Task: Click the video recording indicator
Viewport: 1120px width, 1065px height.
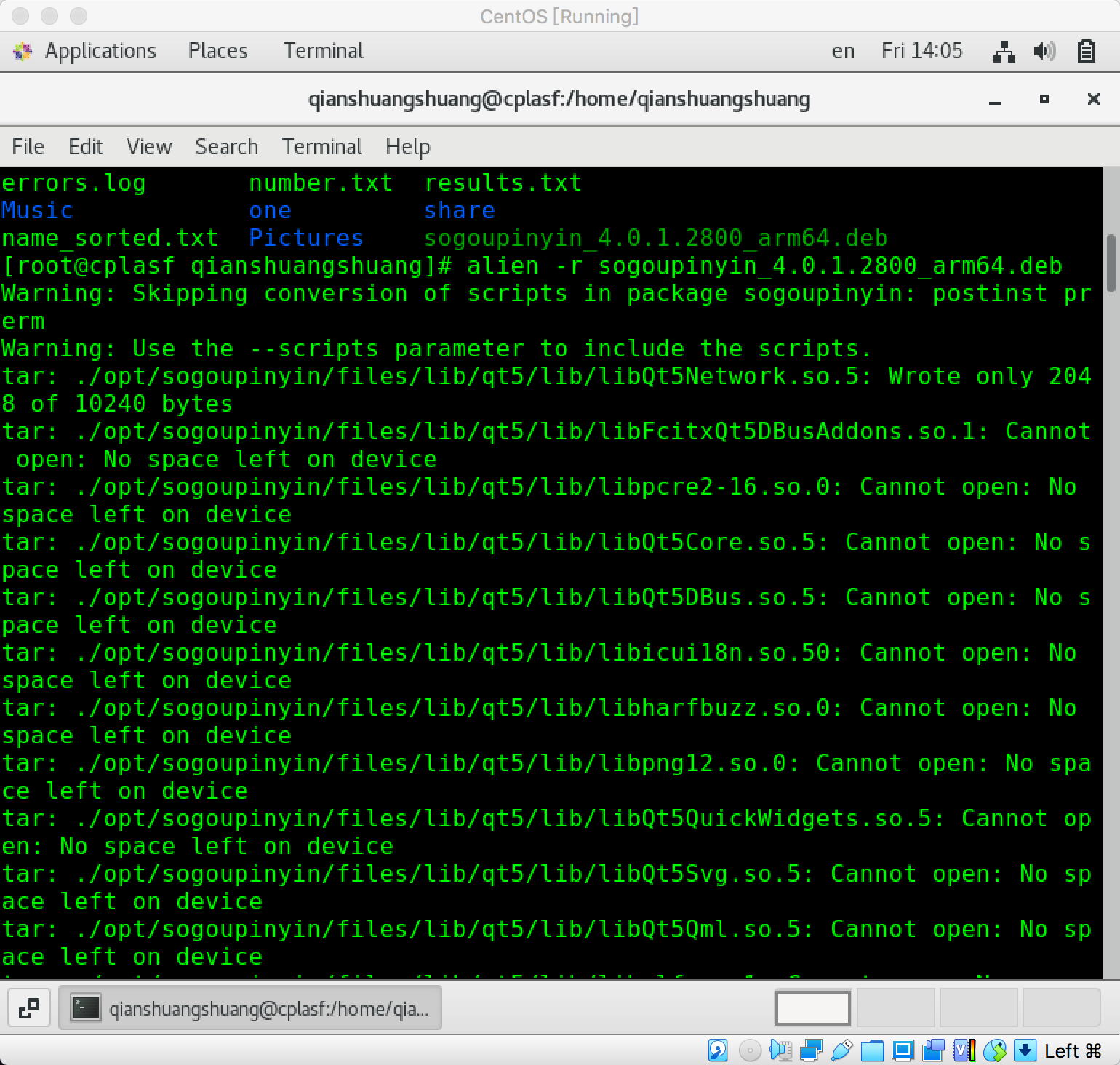Action: (x=933, y=1050)
